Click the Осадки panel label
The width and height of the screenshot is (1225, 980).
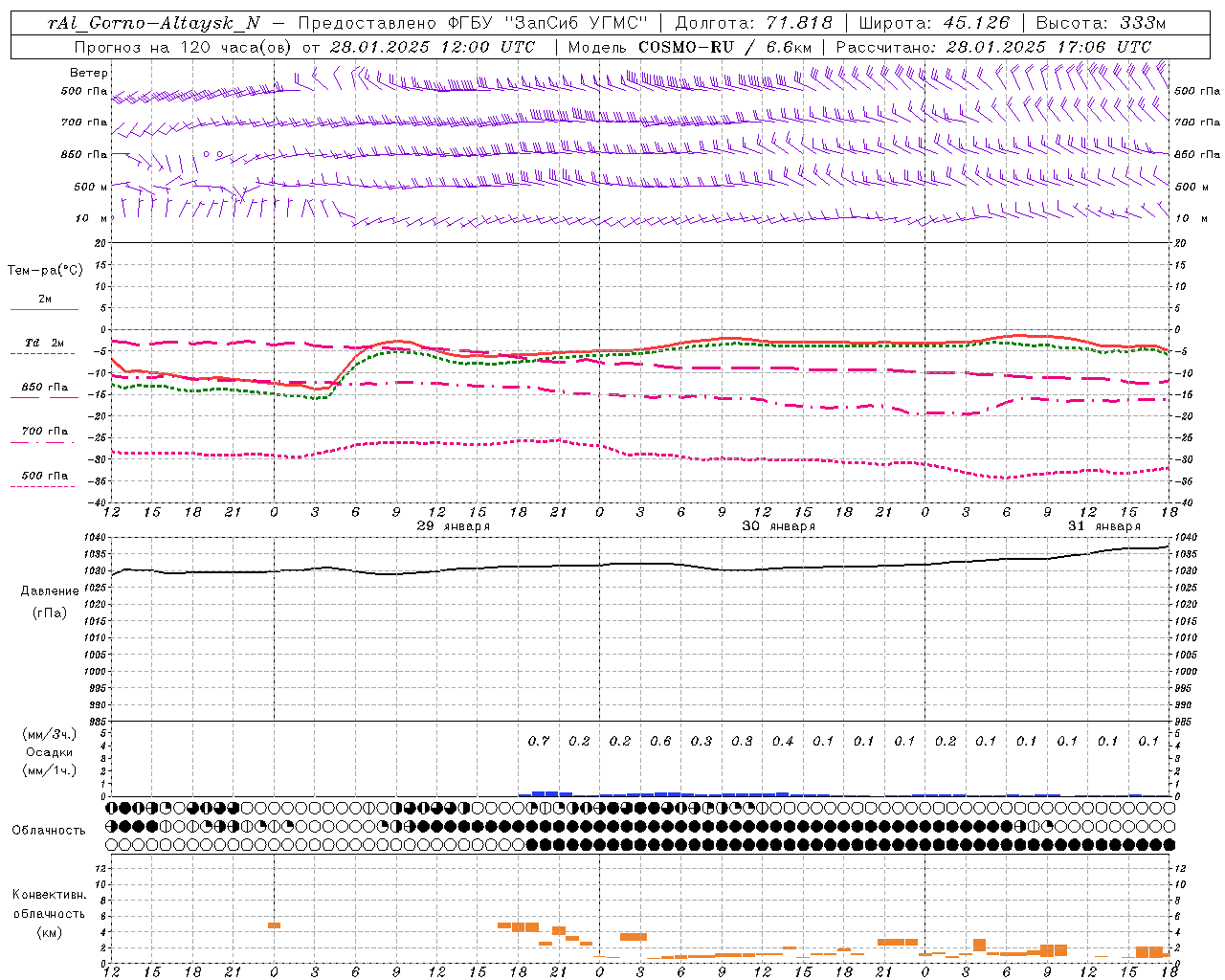[x=50, y=752]
